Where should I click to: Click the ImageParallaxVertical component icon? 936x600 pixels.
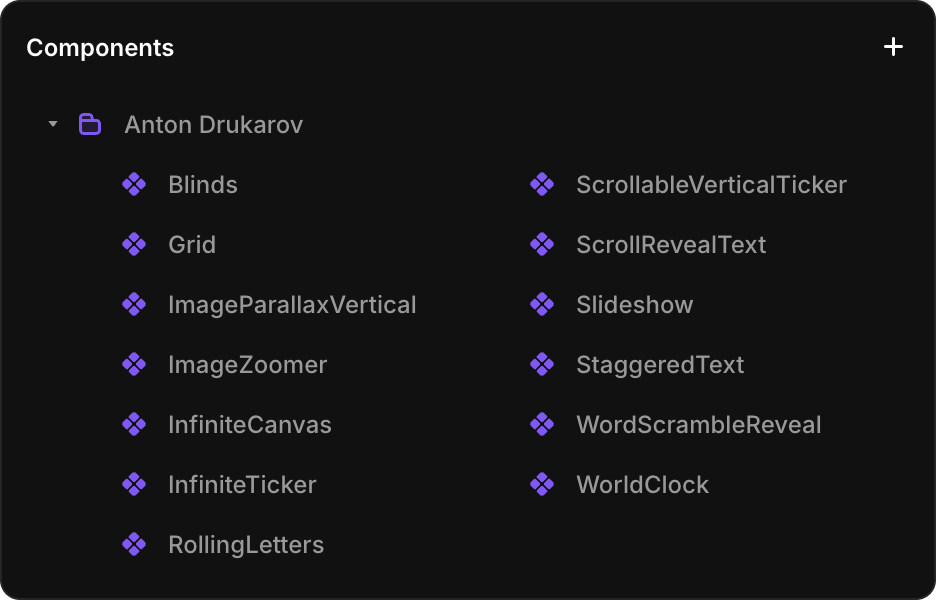point(134,305)
